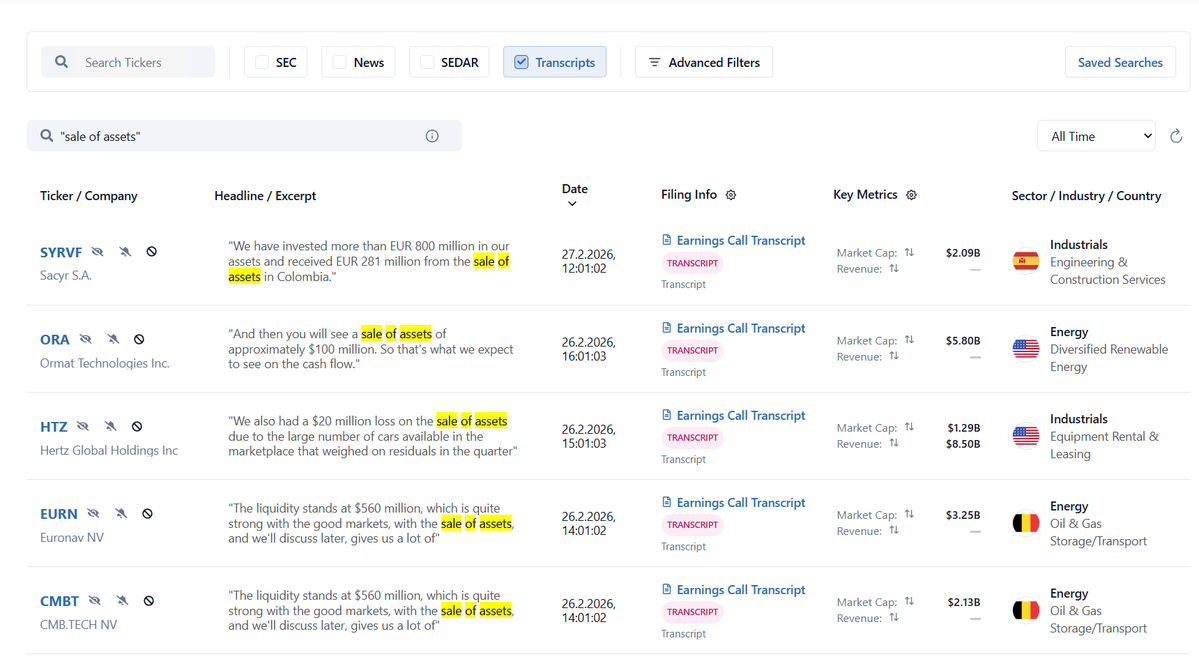
Task: Click Diversified Renewable Energy industry text
Action: point(1109,358)
